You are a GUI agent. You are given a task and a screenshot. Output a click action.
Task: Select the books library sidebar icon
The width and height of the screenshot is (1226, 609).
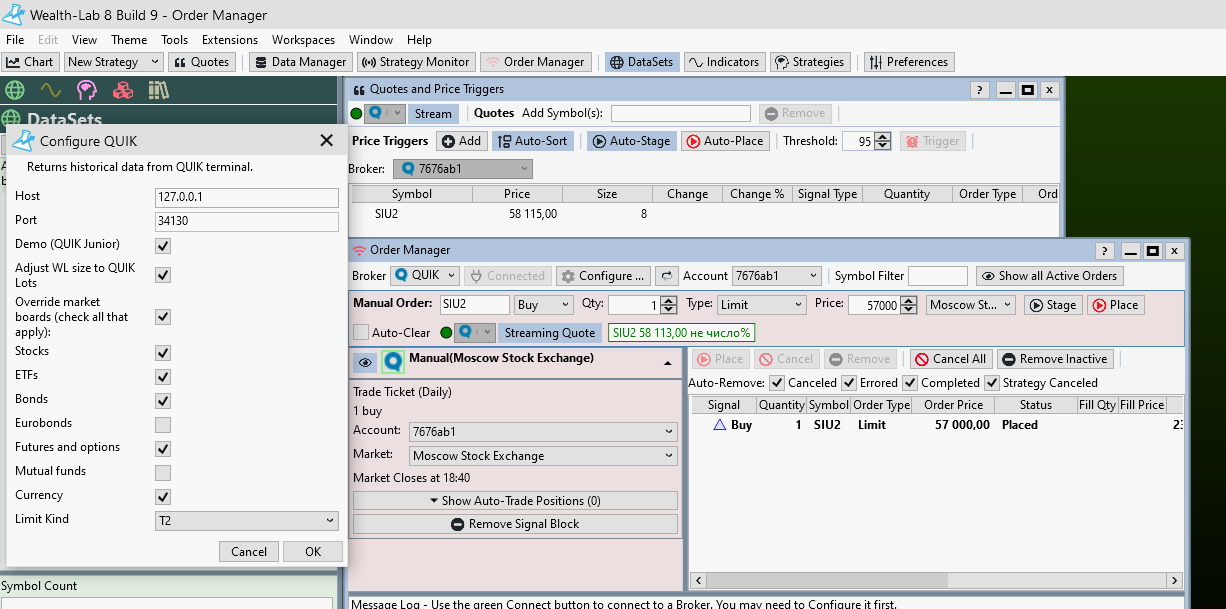(159, 91)
